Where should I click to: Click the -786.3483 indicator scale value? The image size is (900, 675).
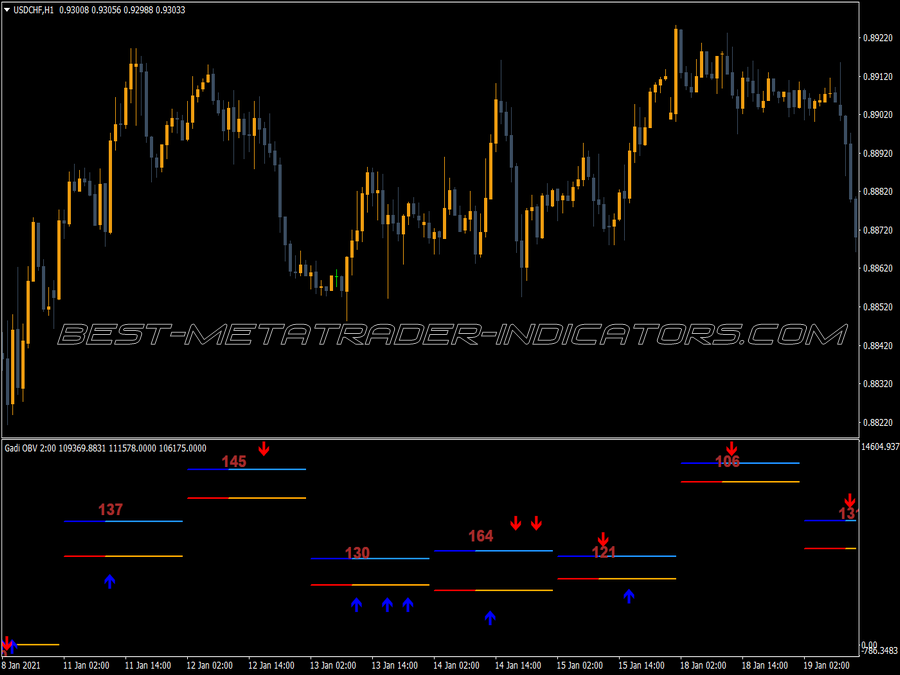[880, 651]
